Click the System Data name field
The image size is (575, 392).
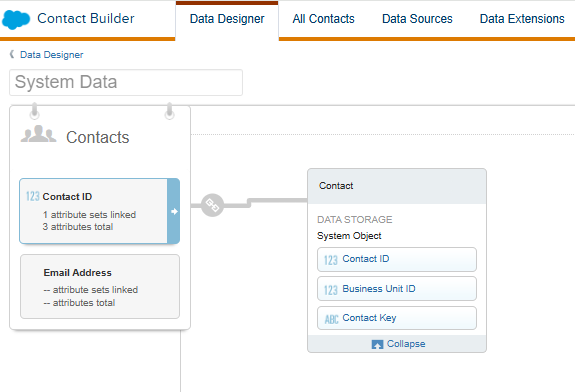pos(126,82)
